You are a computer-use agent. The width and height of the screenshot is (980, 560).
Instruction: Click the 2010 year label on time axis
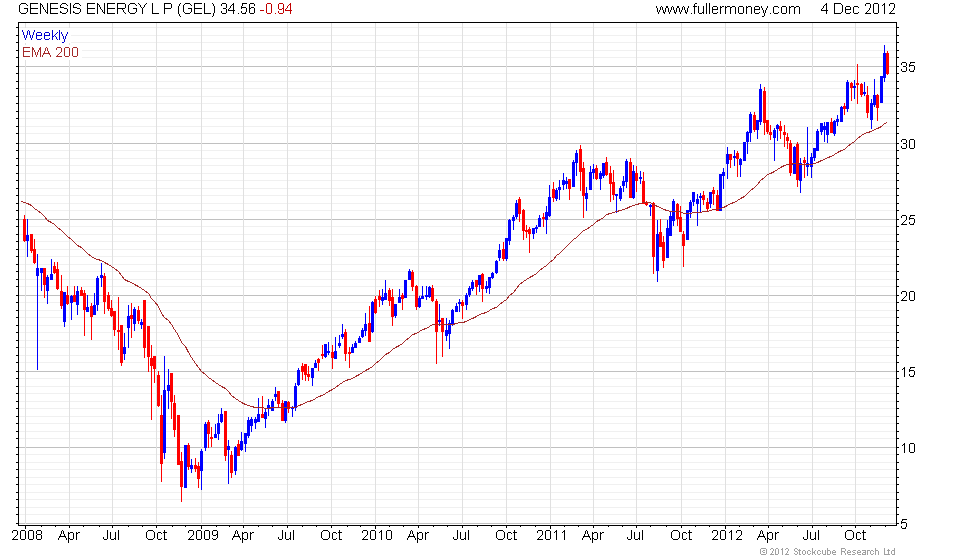[377, 535]
